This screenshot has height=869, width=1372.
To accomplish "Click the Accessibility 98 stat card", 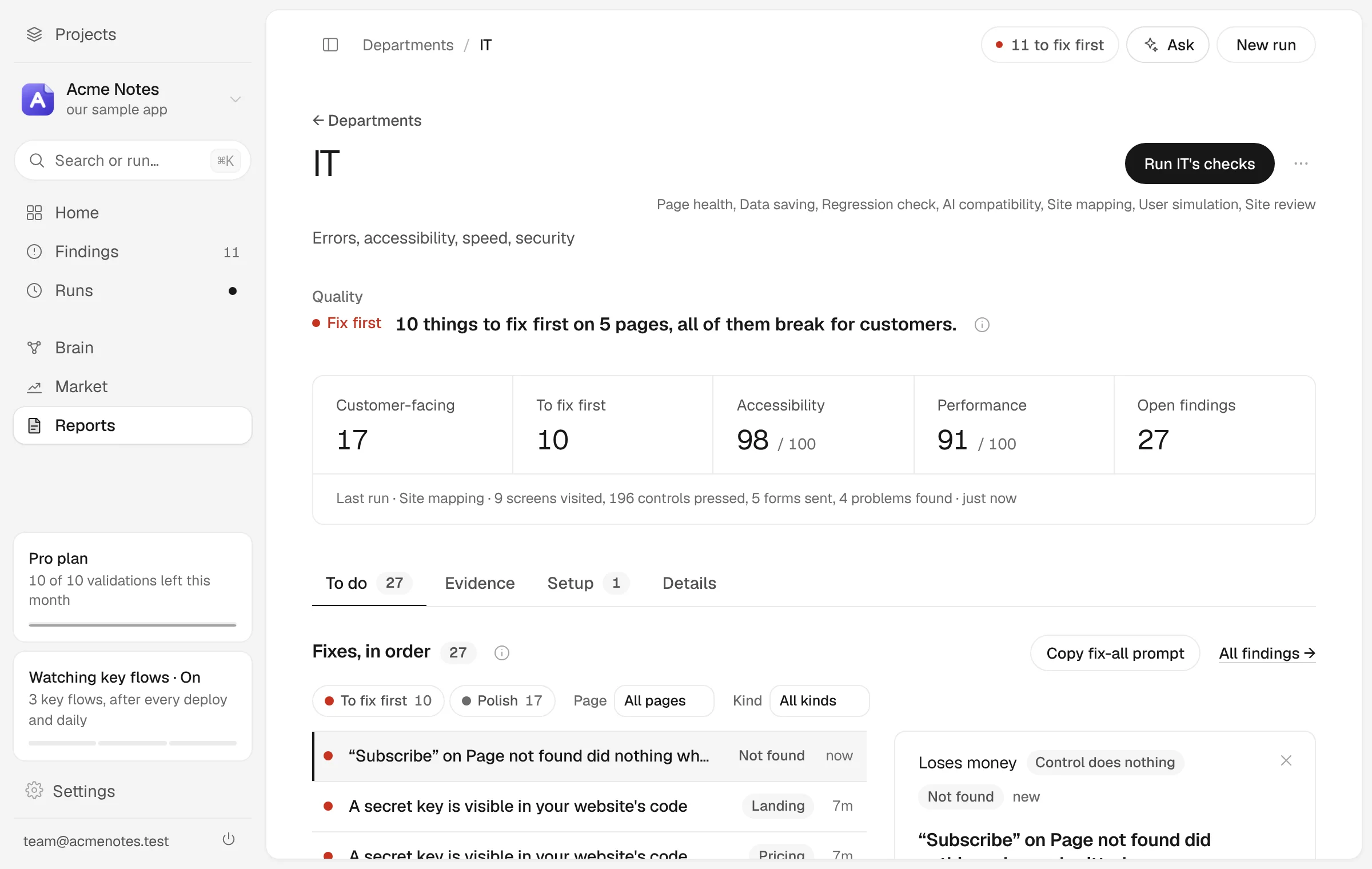I will coord(813,425).
